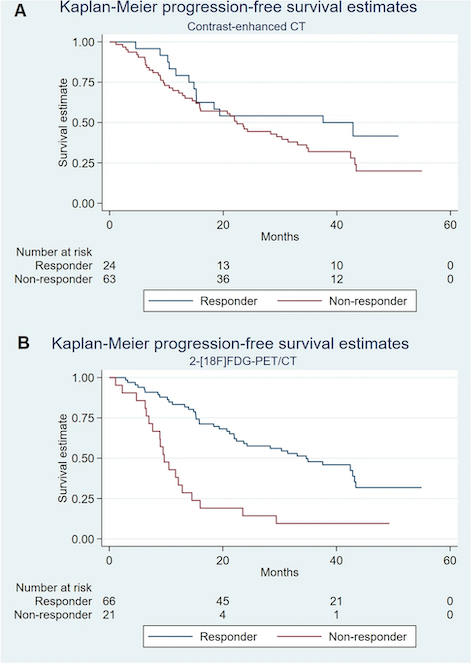Click 0.75 y-axis tick in panel B
The image size is (471, 664).
(x=82, y=418)
